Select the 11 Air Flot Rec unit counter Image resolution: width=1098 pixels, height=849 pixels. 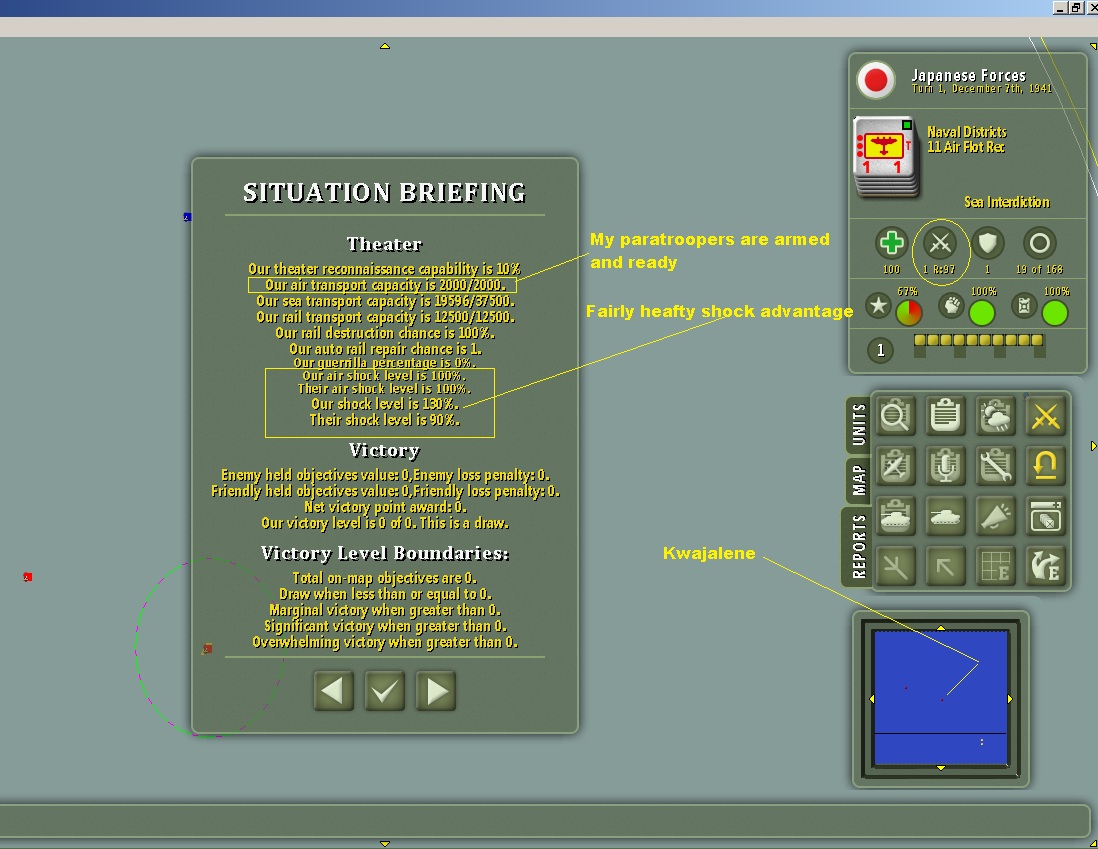point(884,156)
